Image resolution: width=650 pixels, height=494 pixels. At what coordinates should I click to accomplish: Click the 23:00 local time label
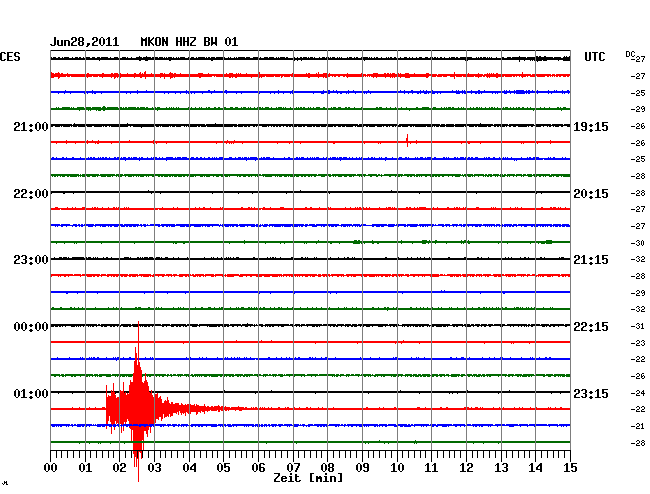click(31, 260)
